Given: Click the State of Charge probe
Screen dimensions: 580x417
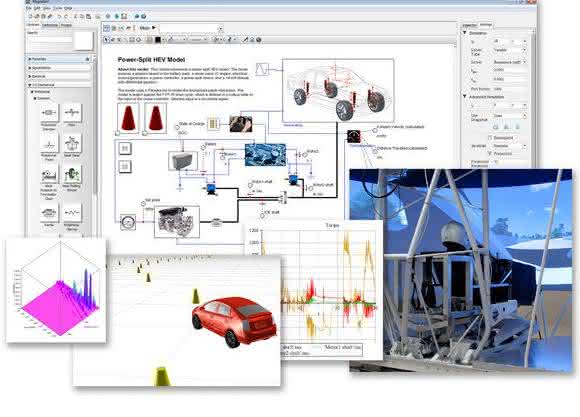Looking at the screenshot, I should point(177,127).
